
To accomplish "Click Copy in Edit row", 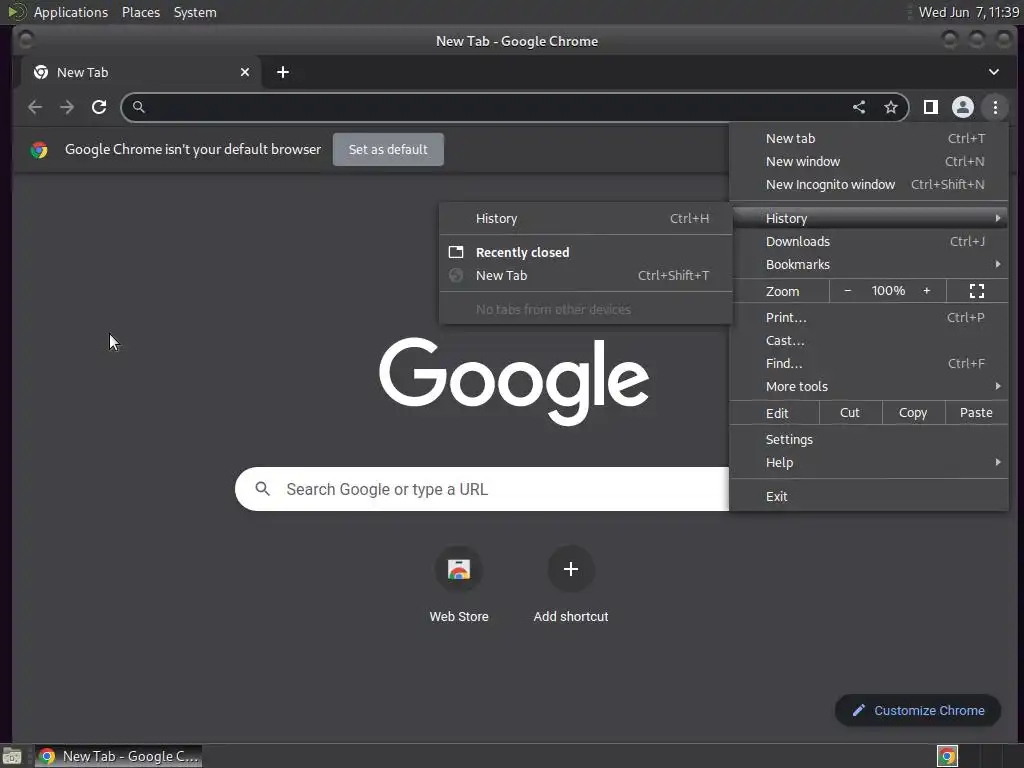I will point(913,413).
